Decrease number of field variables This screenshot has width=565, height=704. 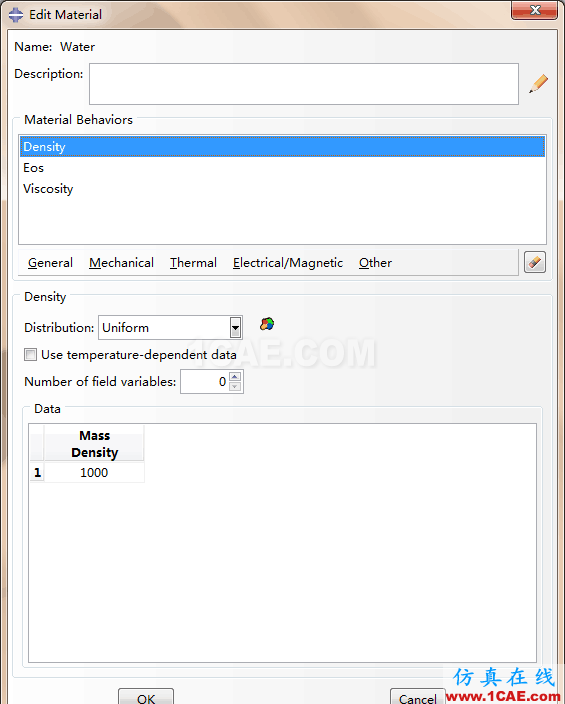pyautogui.click(x=235, y=387)
